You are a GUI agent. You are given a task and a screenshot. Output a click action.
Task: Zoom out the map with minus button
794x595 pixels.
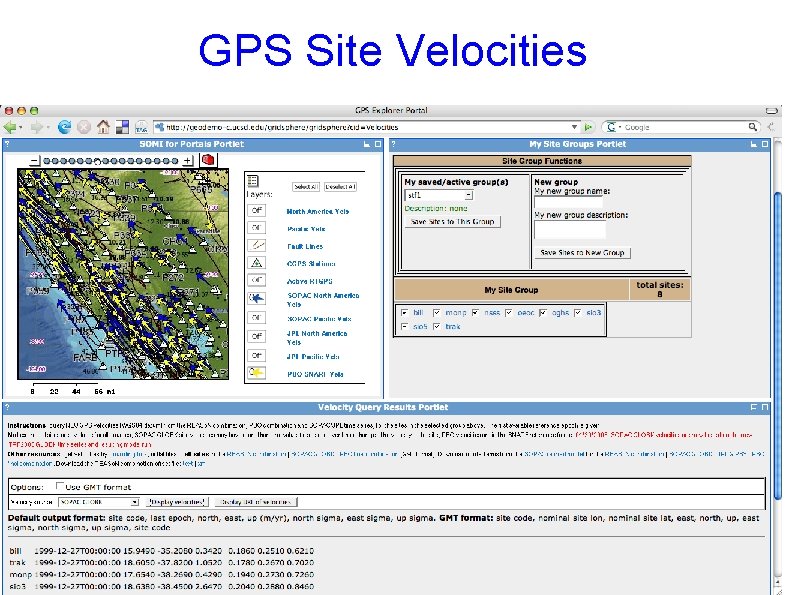[34, 161]
